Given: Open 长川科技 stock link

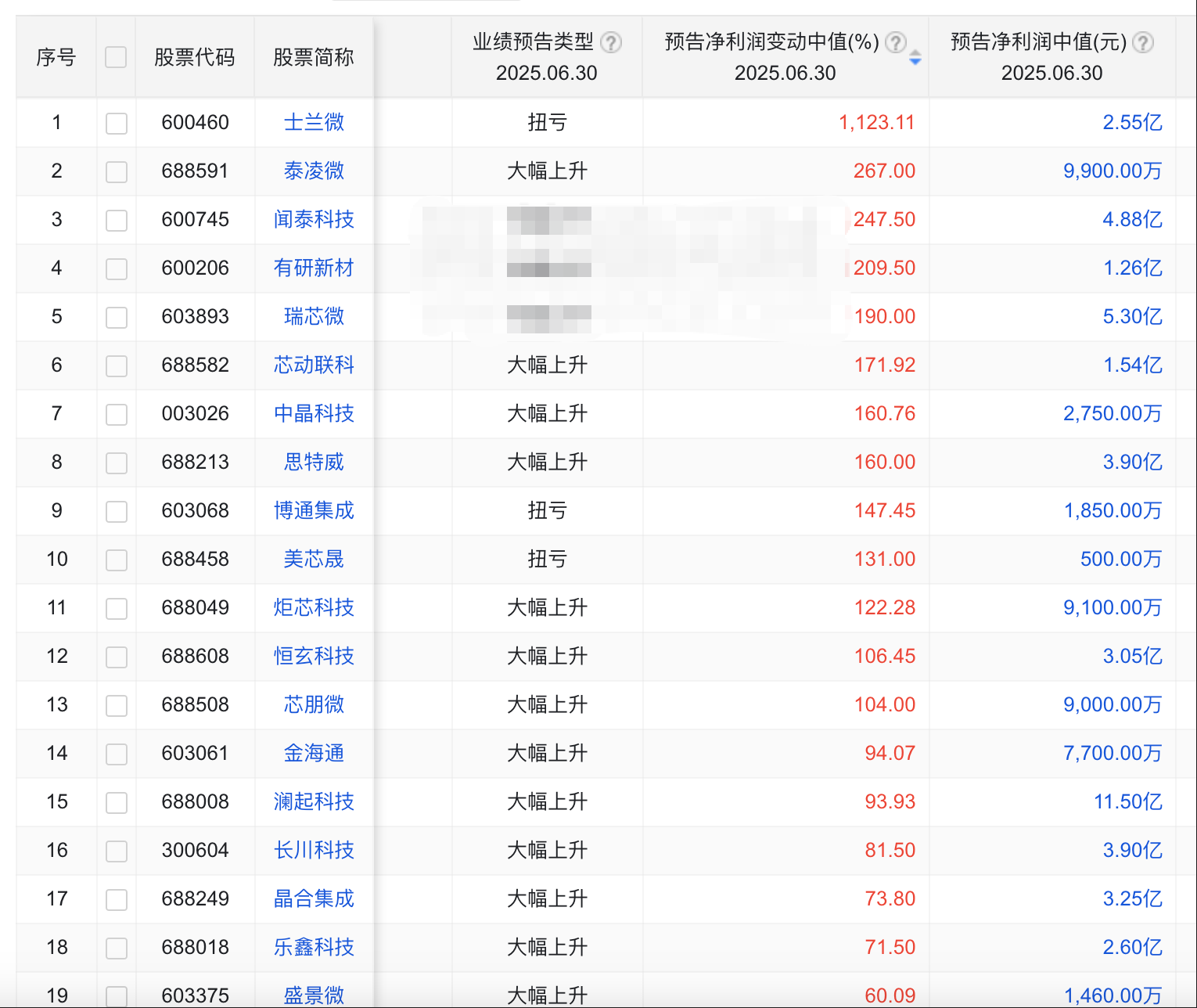Looking at the screenshot, I should (x=314, y=850).
